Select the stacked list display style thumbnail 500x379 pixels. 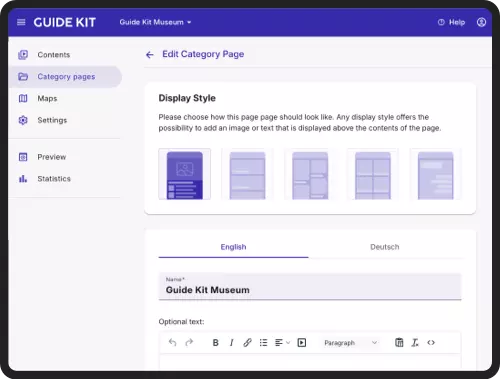pyautogui.click(x=247, y=174)
